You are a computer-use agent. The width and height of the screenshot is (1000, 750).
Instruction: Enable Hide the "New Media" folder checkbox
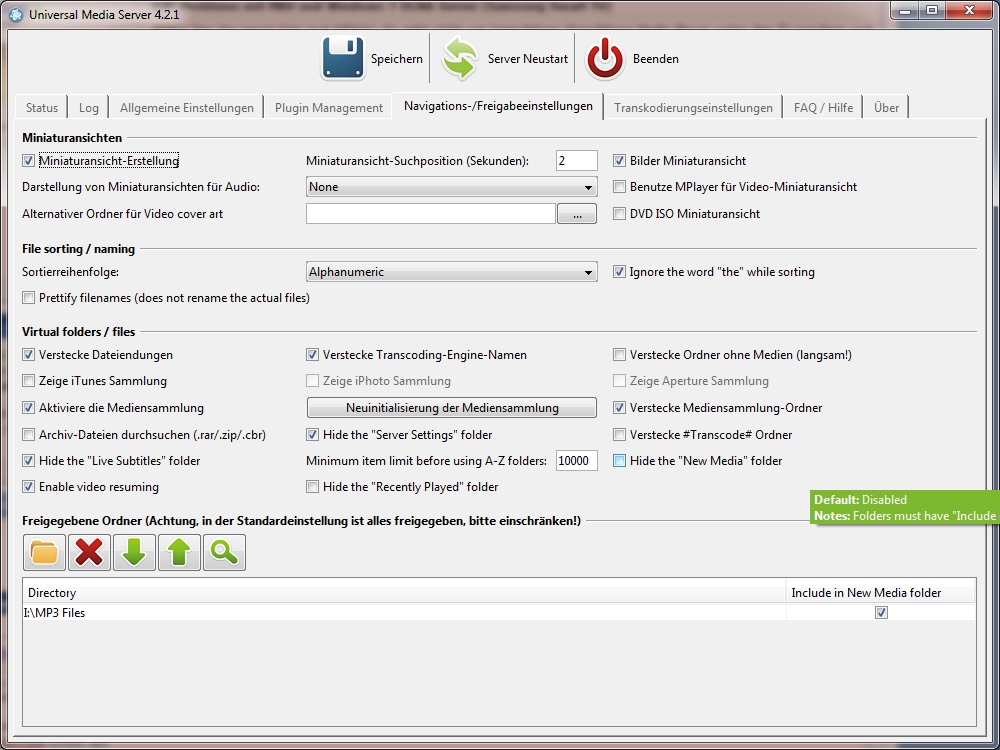click(x=619, y=460)
